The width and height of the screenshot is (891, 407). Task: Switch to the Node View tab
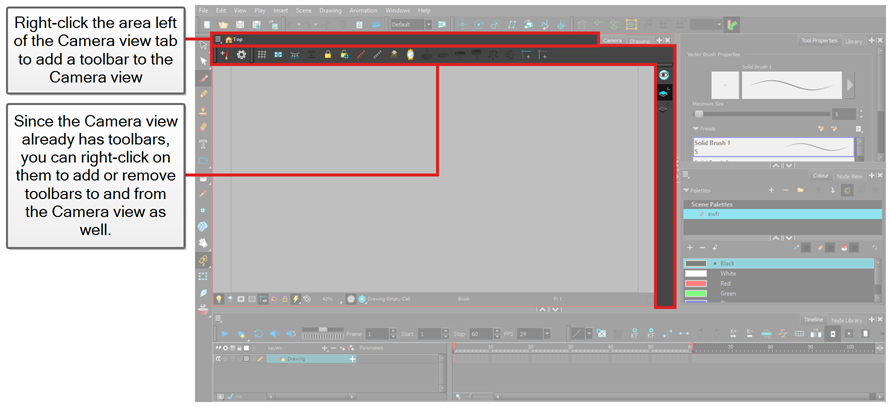click(847, 176)
